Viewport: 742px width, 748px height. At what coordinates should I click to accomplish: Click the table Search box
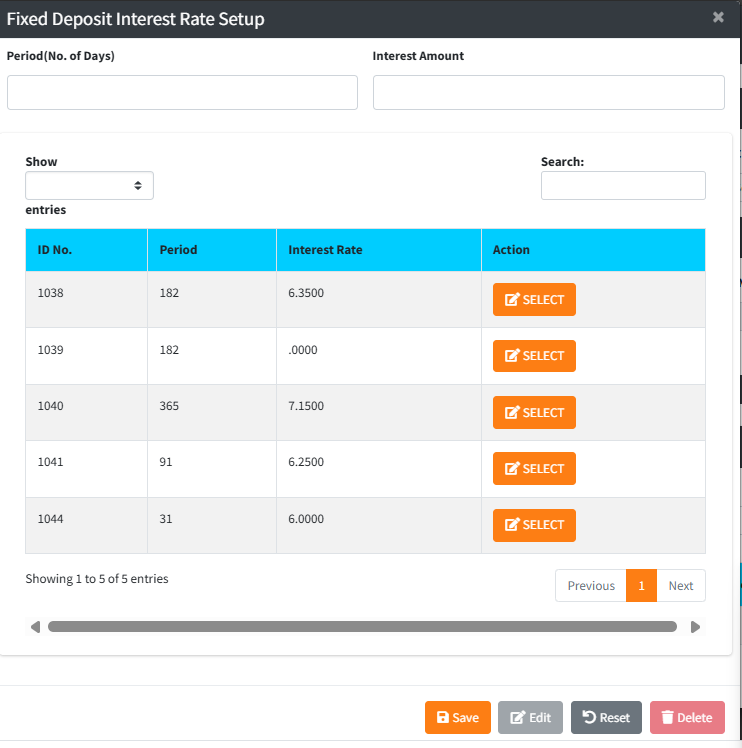623,185
